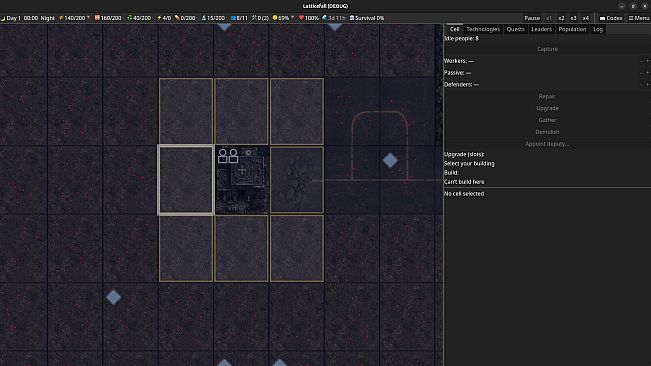Increase Defenders with the plus button

tap(647, 85)
